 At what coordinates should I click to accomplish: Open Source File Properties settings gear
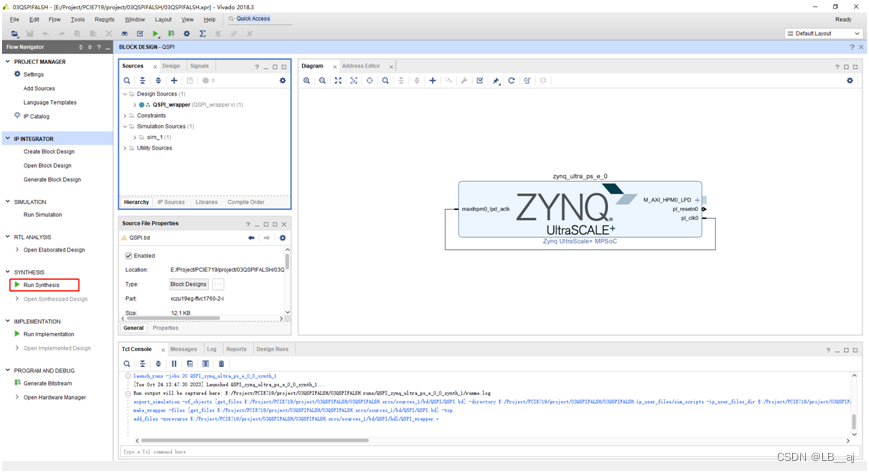283,238
